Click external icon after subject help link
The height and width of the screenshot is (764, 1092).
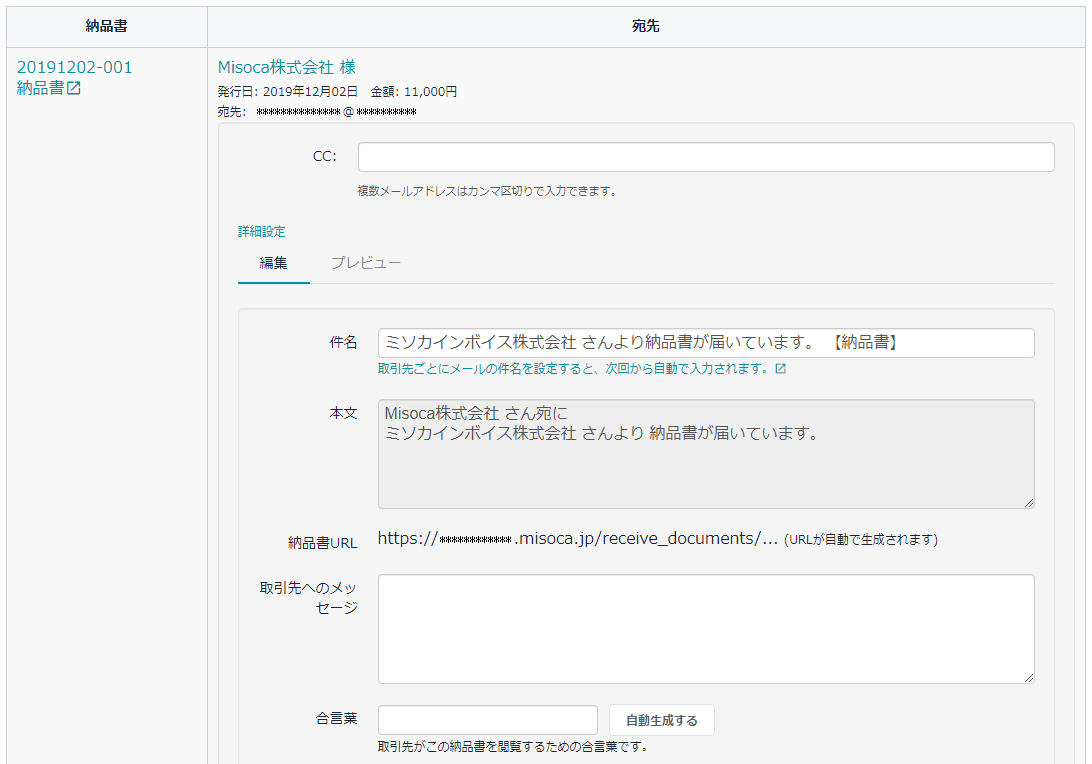[x=781, y=369]
